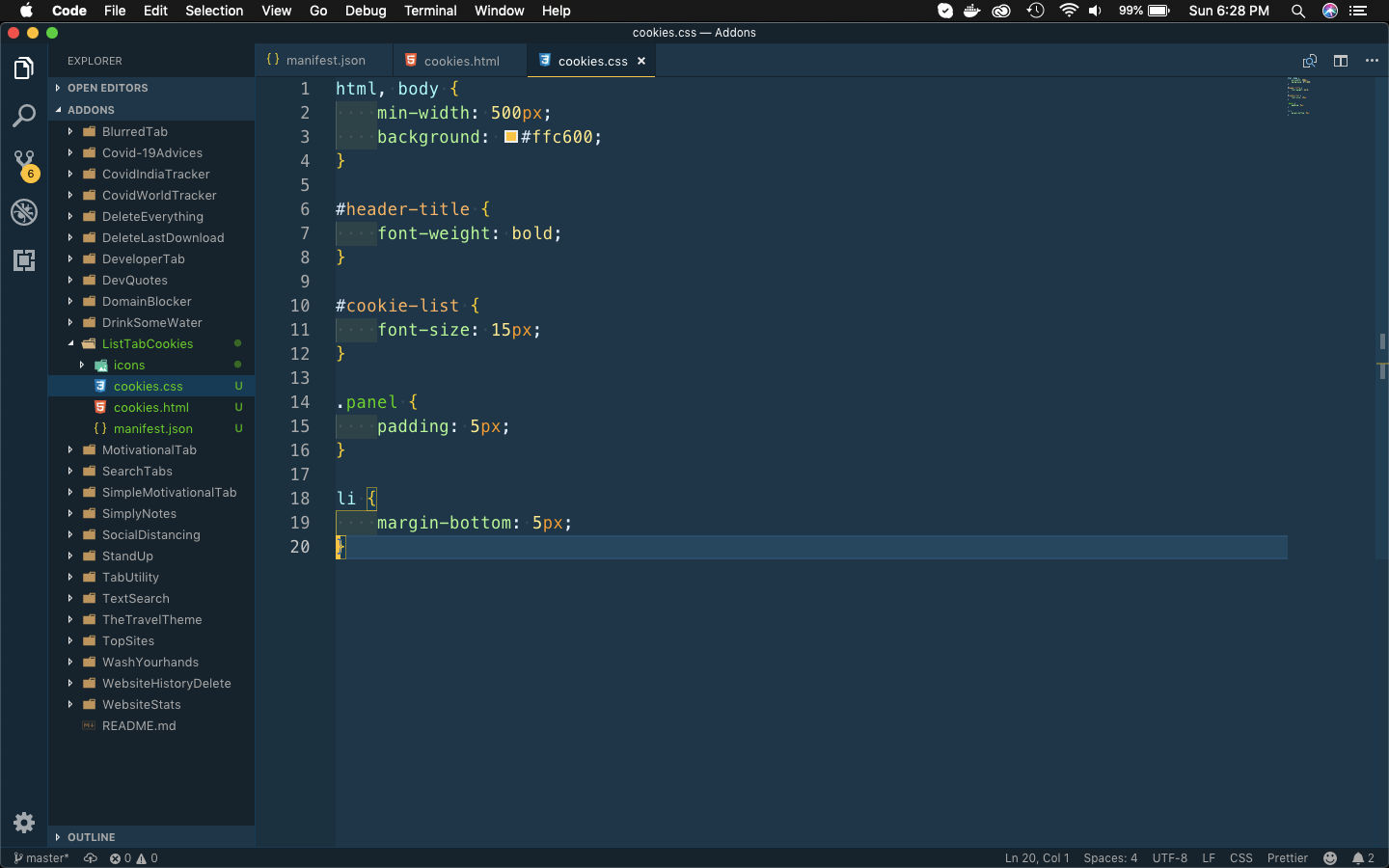Open manifest.json in the explorer tree

pyautogui.click(x=151, y=428)
